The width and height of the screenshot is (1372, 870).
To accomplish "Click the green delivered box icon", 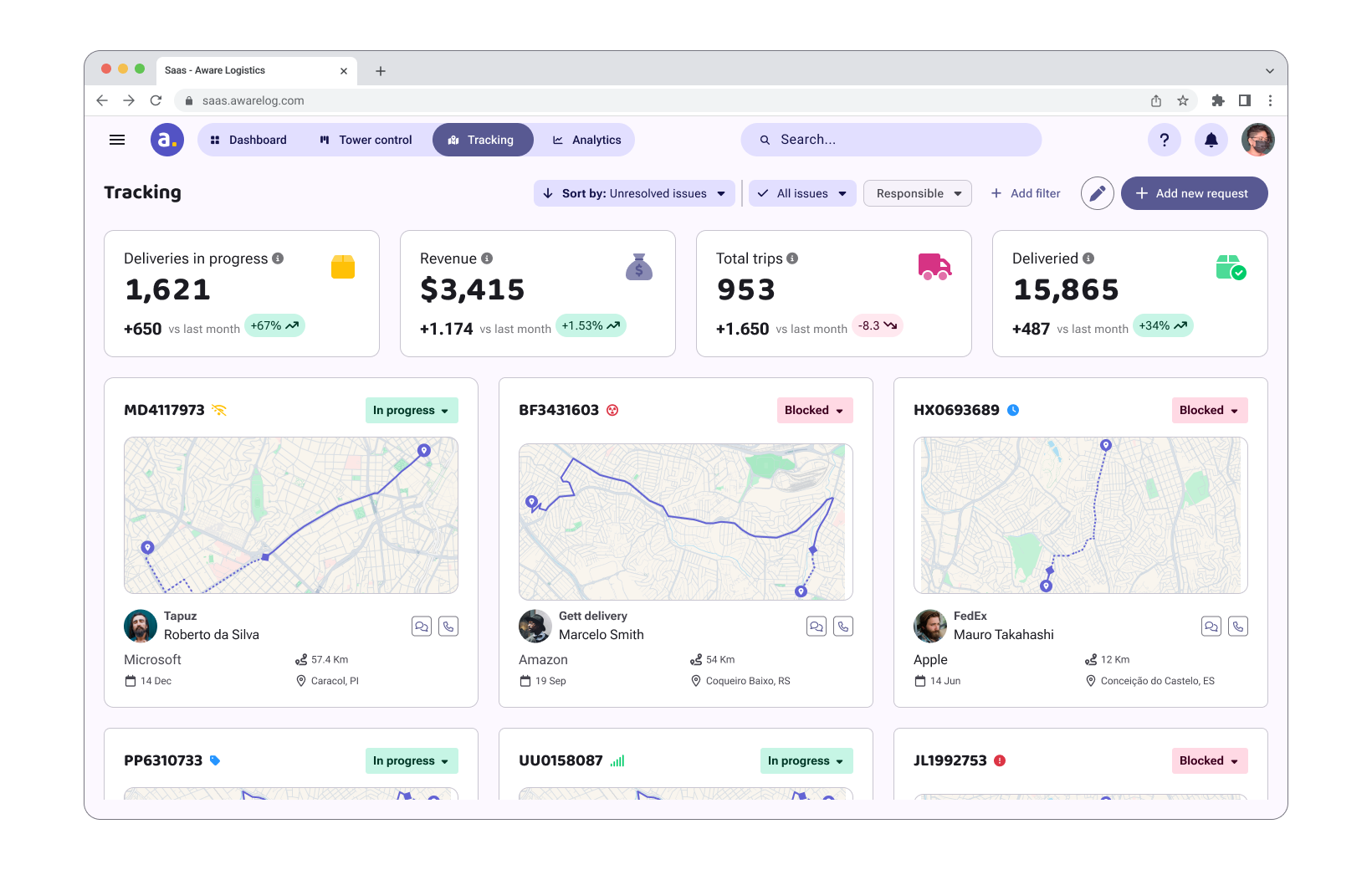I will click(1231, 268).
